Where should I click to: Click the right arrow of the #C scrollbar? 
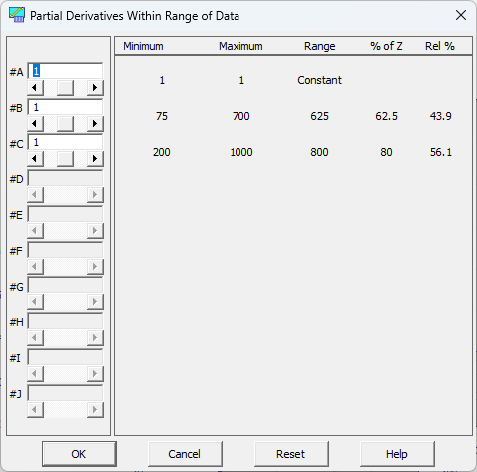pos(95,159)
